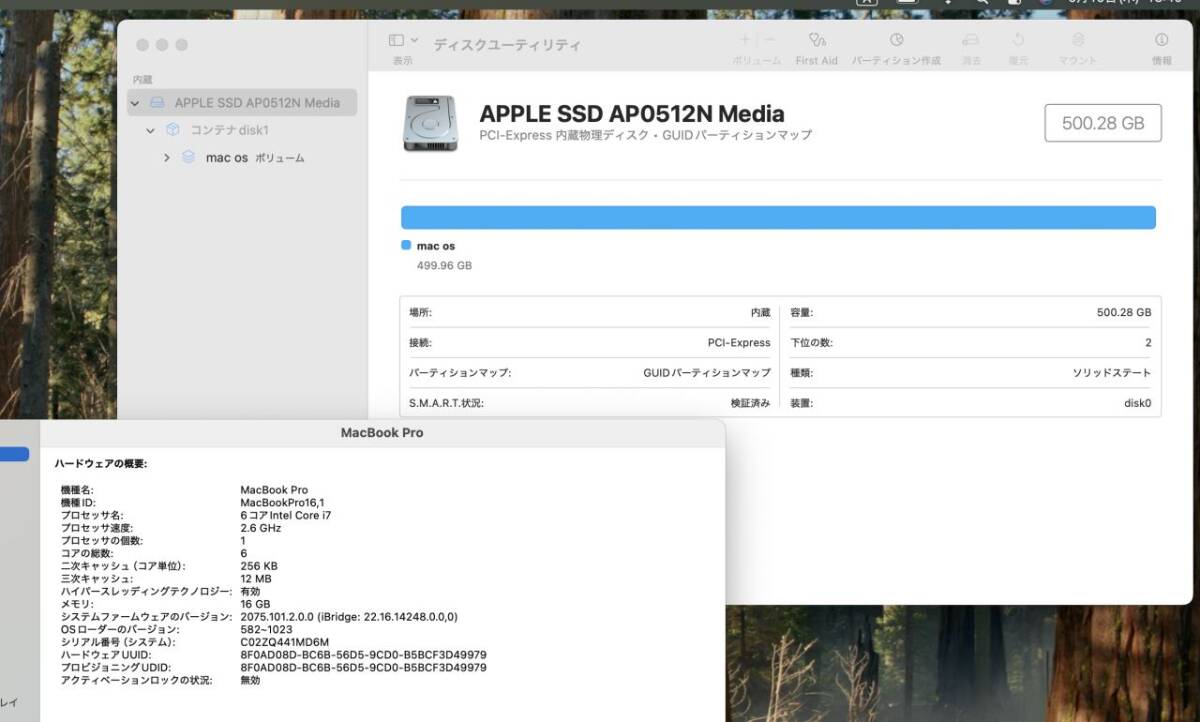Screen dimensions: 1200x722
Task: Click the mount (マウント) toolbar icon
Action: 1077,41
